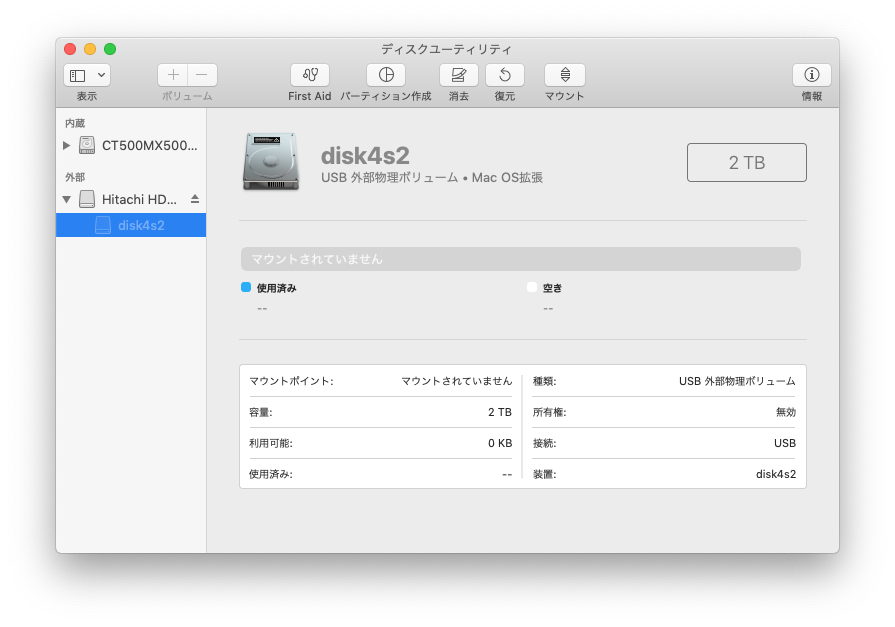Viewport: 895px width, 627px height.
Task: Click the 種類 value USB 外部物理ボリューム
Action: (737, 381)
